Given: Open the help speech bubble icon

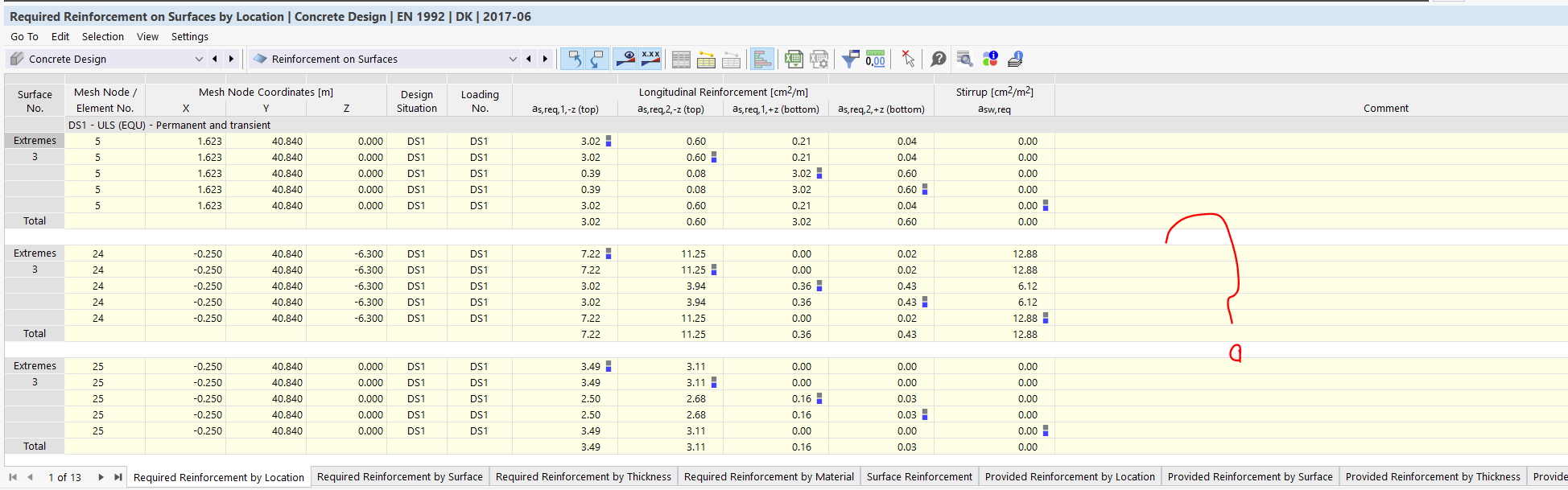Looking at the screenshot, I should click(939, 59).
